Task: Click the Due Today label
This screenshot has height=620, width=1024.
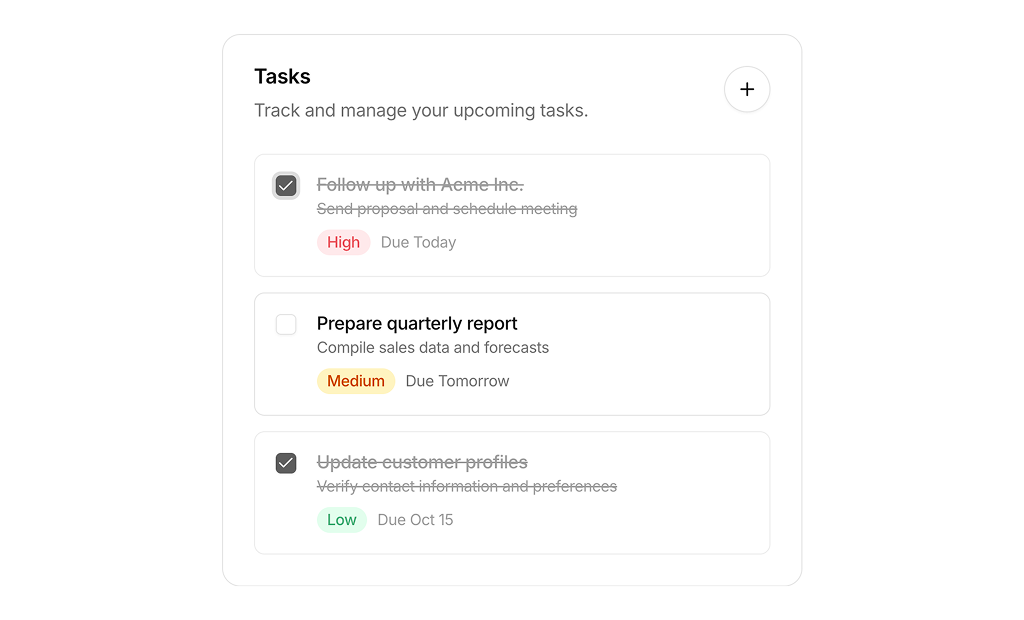Action: [418, 242]
